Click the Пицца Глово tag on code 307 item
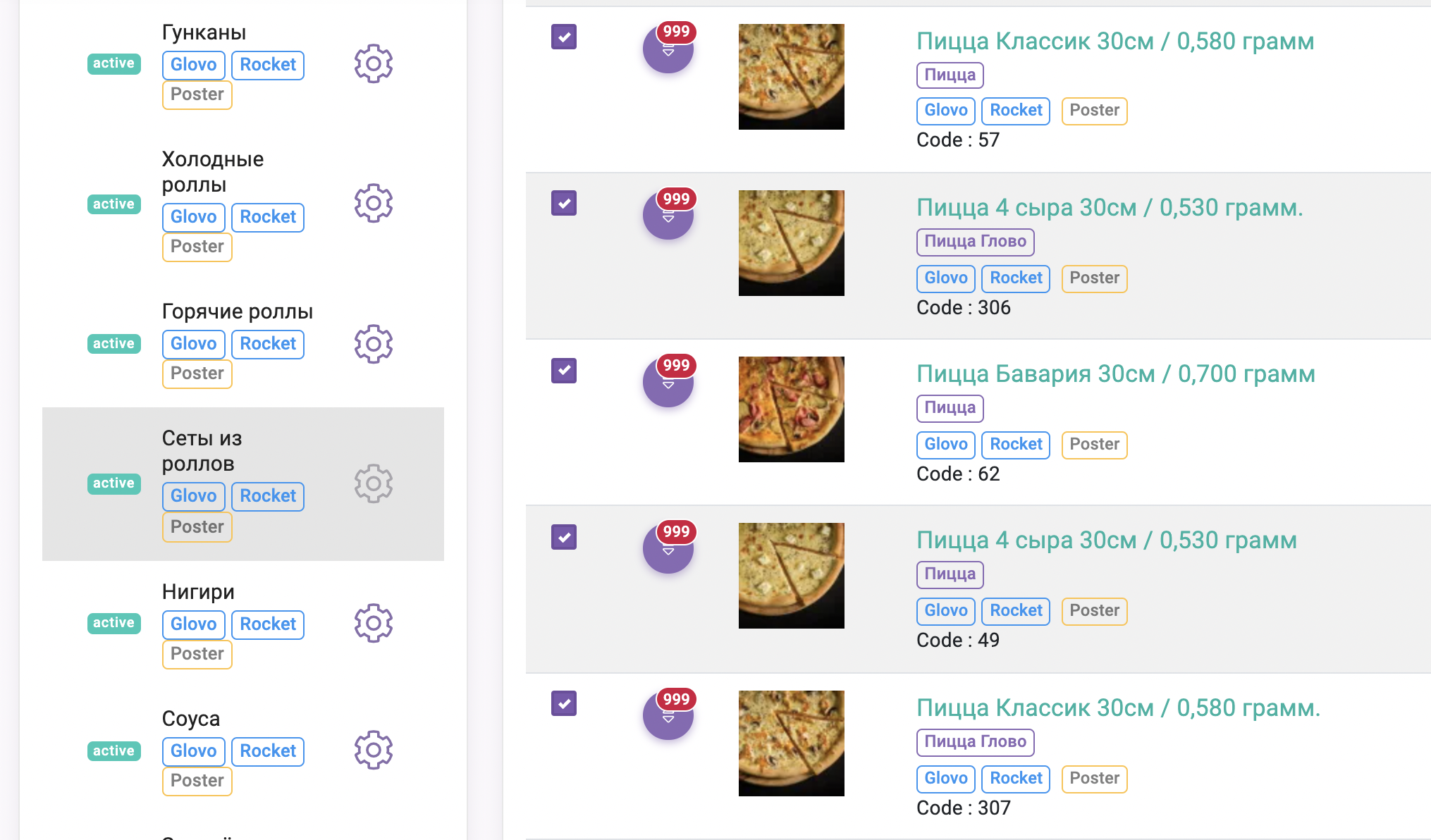The image size is (1431, 840). tap(975, 742)
